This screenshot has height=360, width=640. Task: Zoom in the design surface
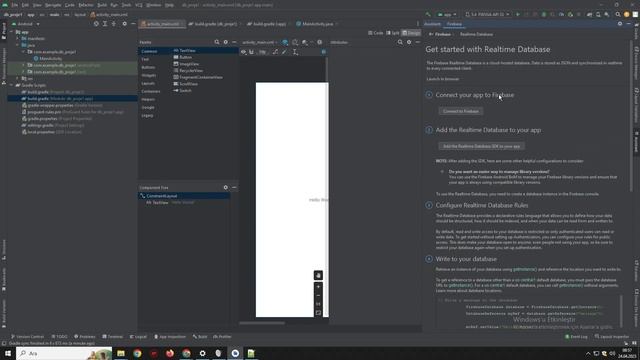tap(318, 287)
